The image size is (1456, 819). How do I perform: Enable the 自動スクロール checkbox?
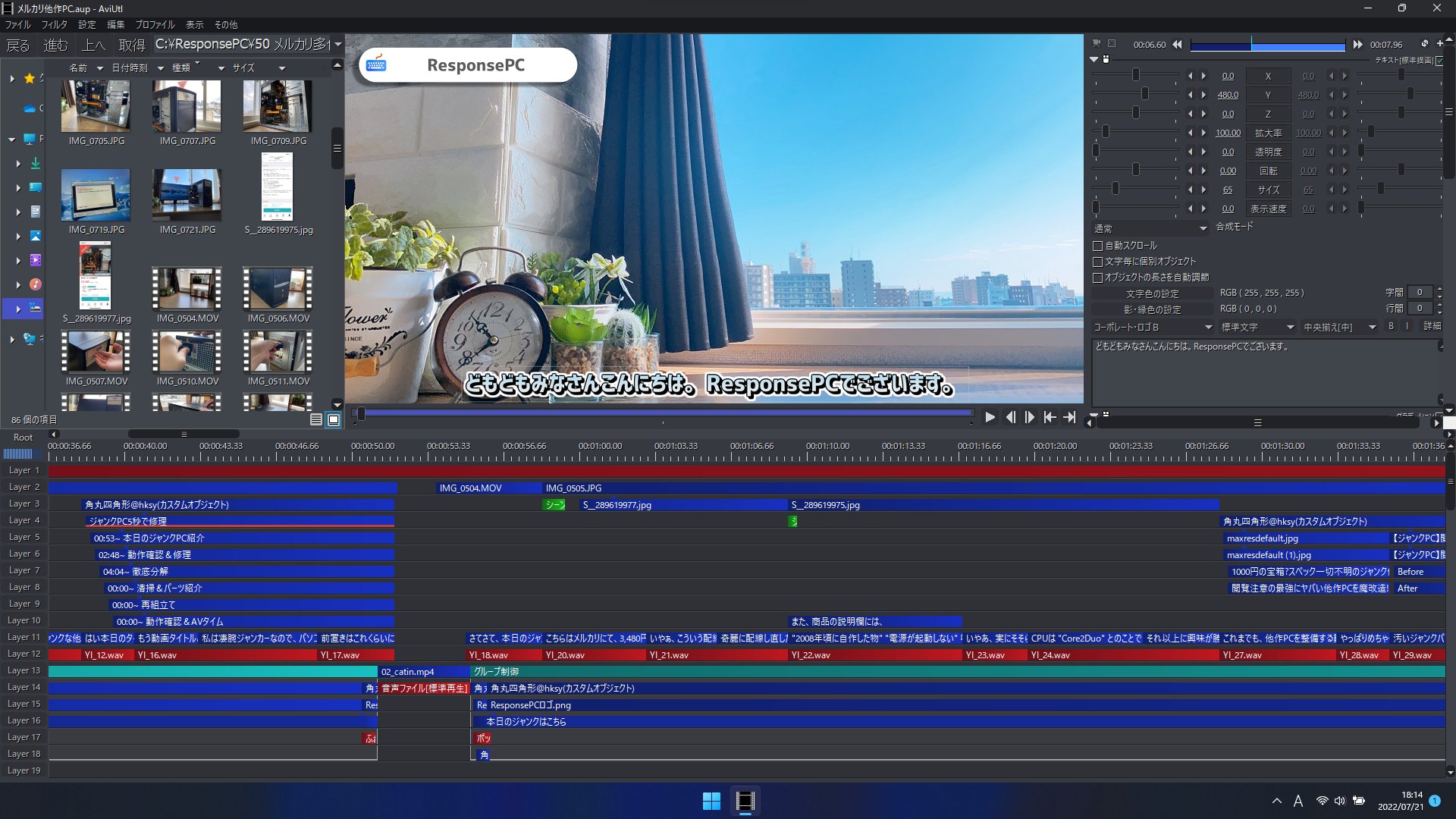click(1097, 246)
